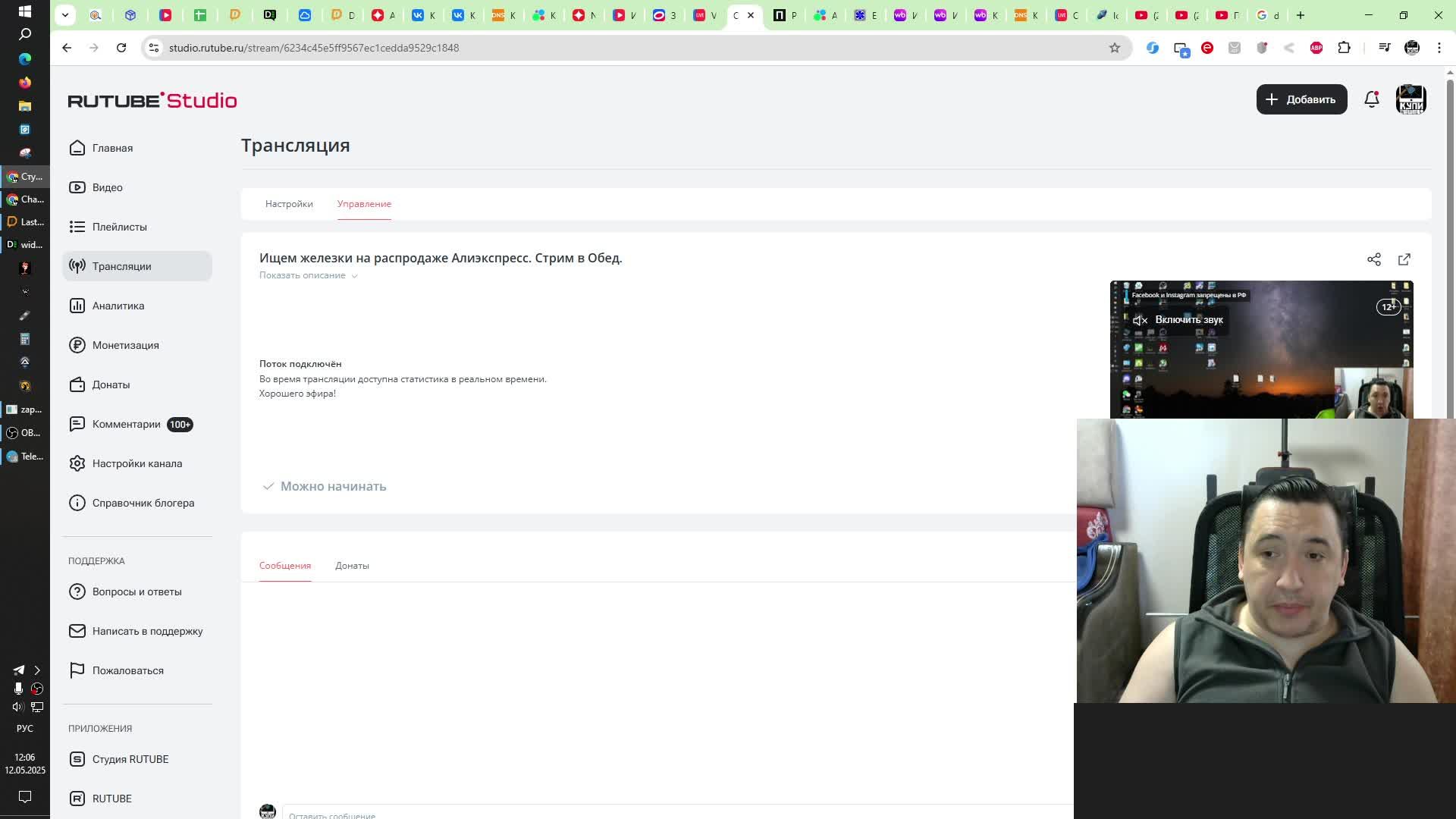Open Монетизация in sidebar
This screenshot has width=1456, height=819.
click(x=126, y=345)
